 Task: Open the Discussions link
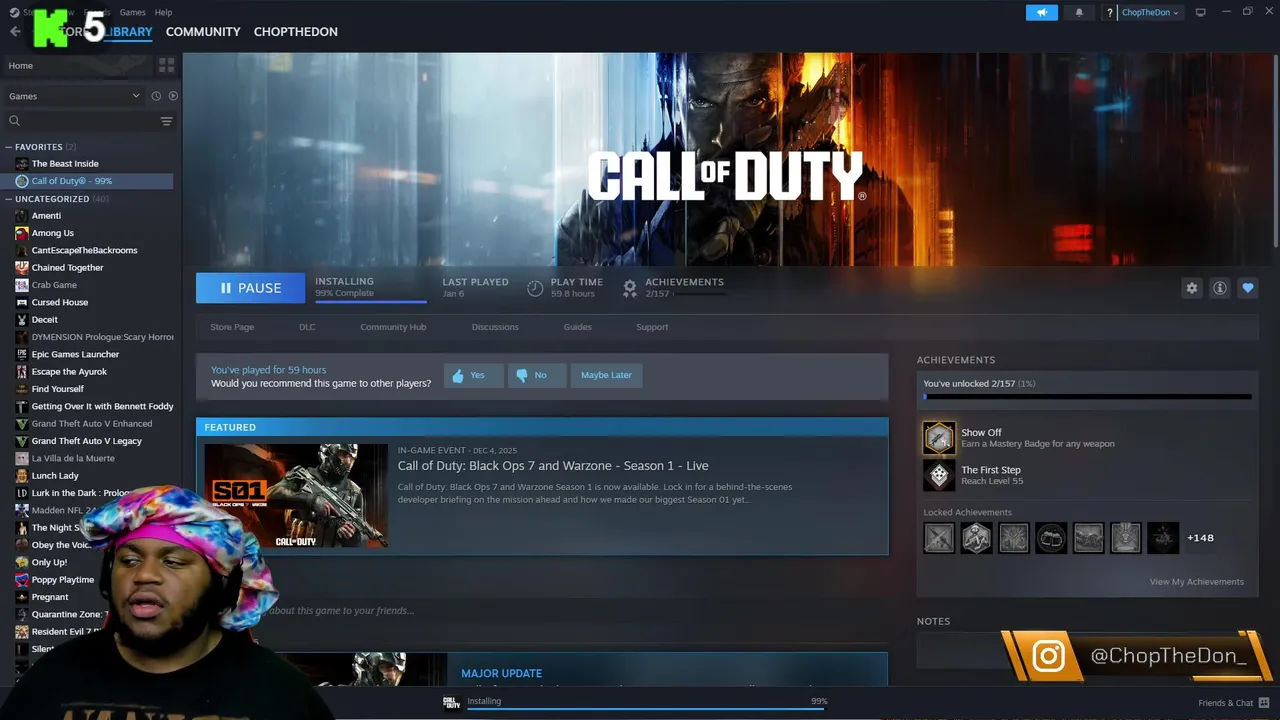495,327
